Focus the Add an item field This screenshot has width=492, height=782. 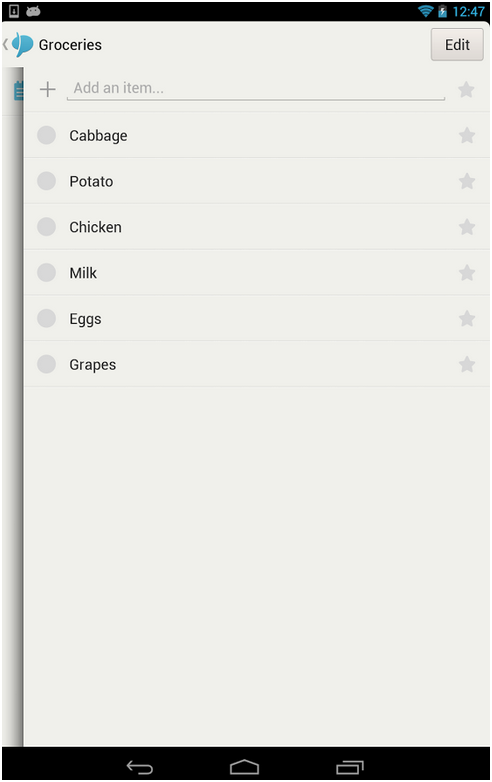pyautogui.click(x=256, y=89)
